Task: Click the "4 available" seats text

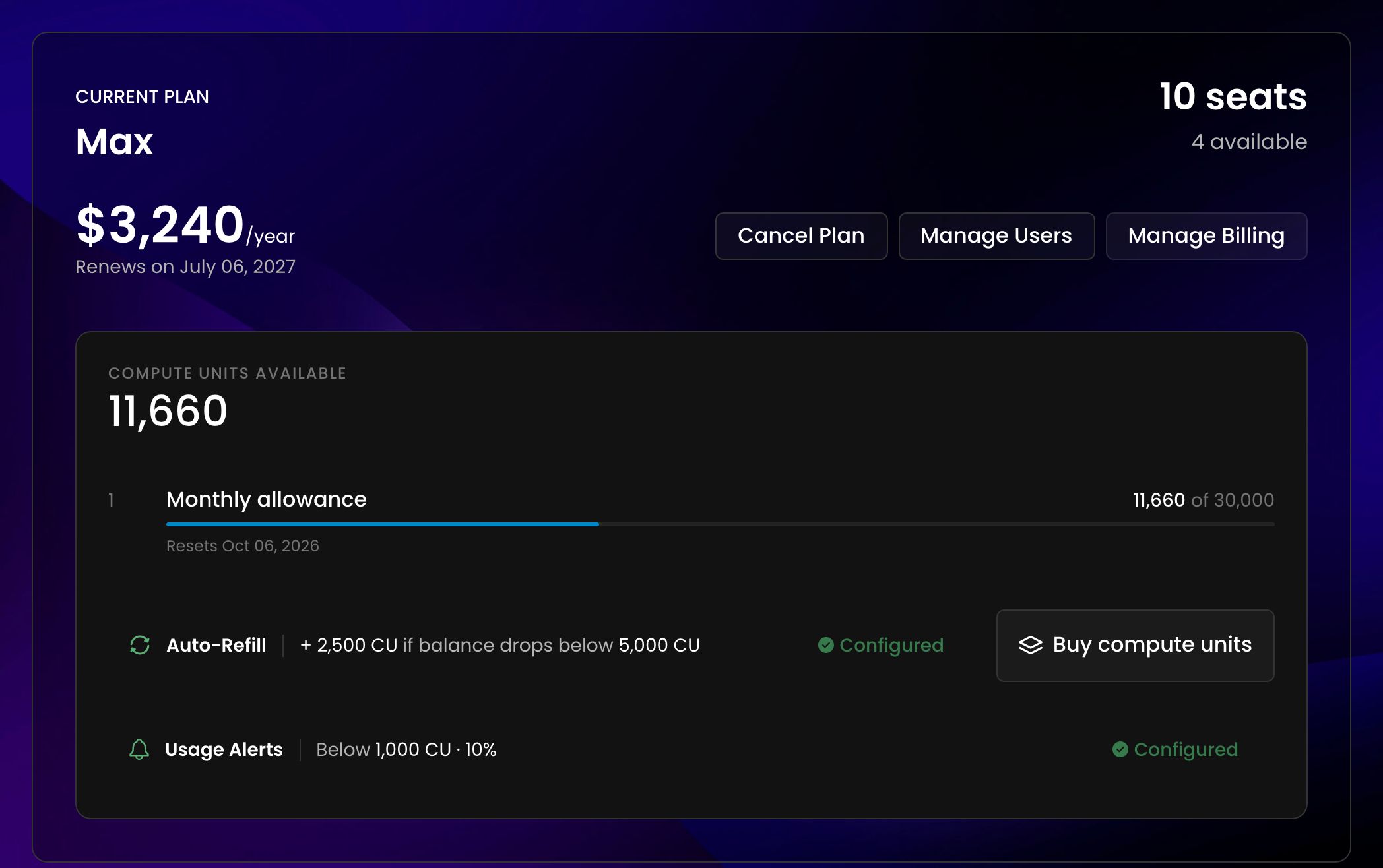Action: click(x=1249, y=142)
